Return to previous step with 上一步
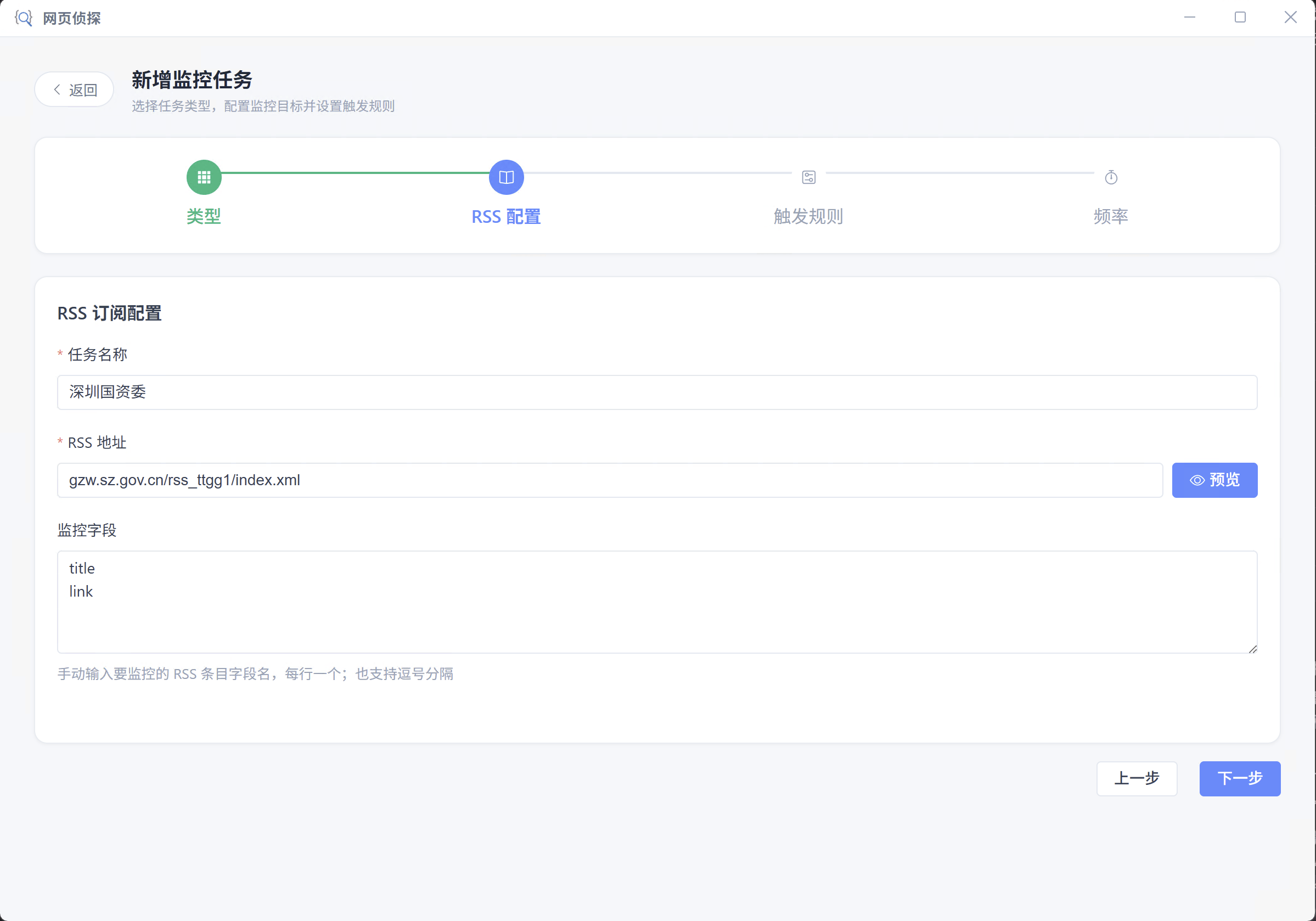The height and width of the screenshot is (921, 1316). [x=1137, y=778]
